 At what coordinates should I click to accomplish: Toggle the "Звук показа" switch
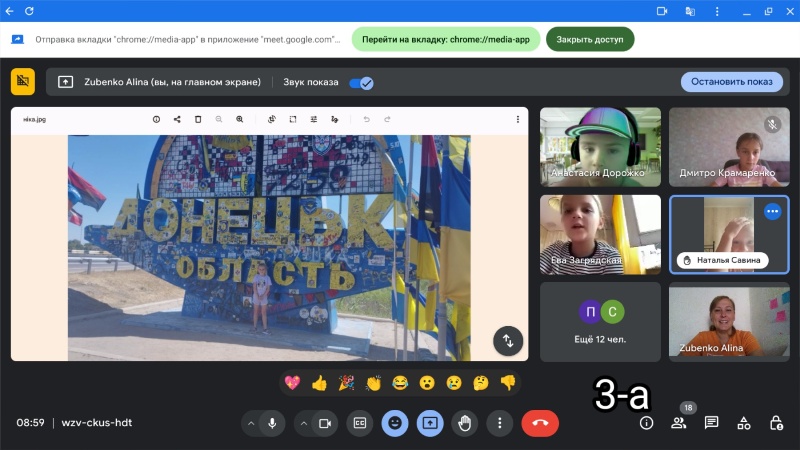pos(360,82)
